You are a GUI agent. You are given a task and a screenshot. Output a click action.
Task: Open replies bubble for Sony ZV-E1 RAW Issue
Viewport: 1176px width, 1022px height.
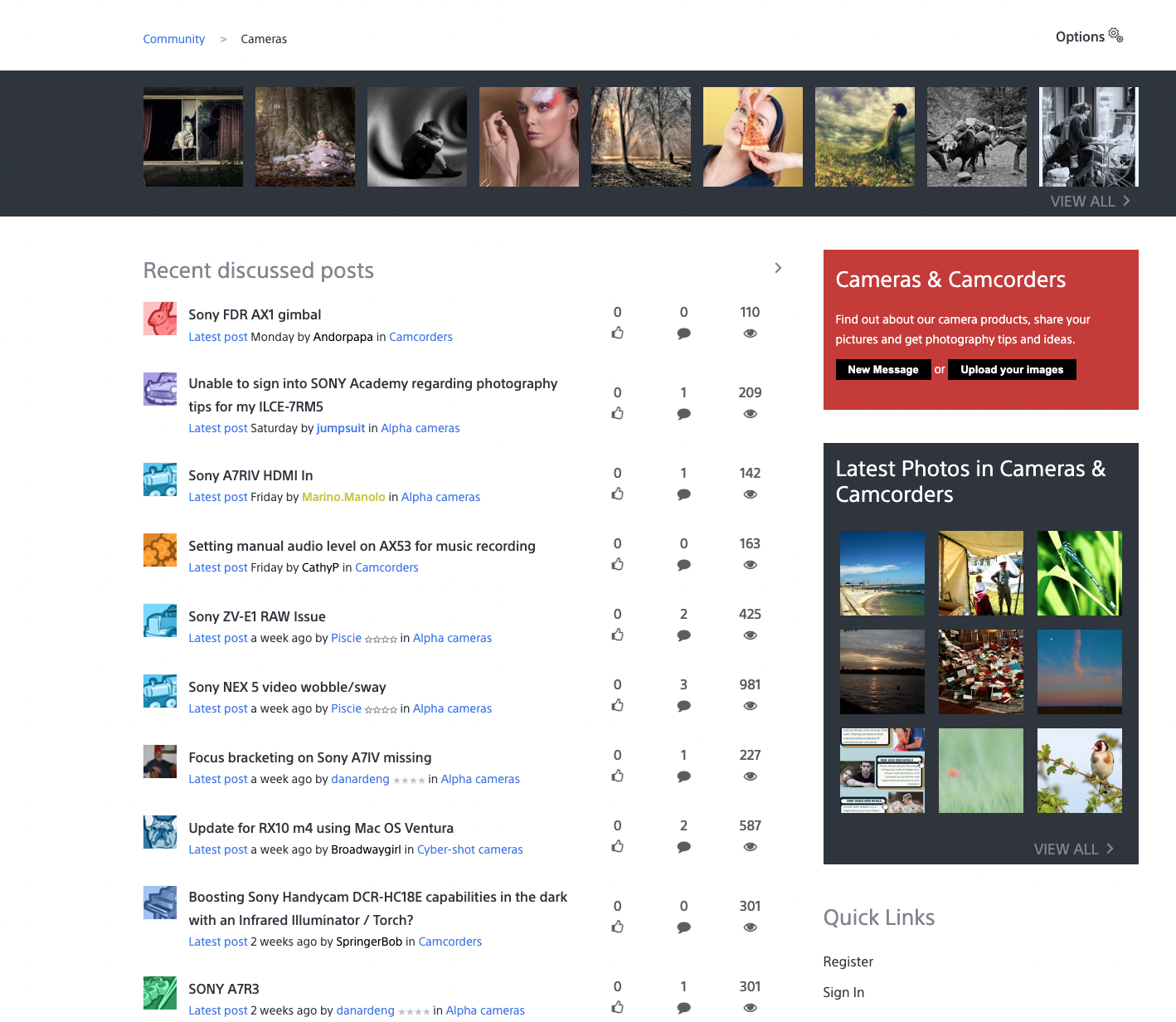pos(684,635)
